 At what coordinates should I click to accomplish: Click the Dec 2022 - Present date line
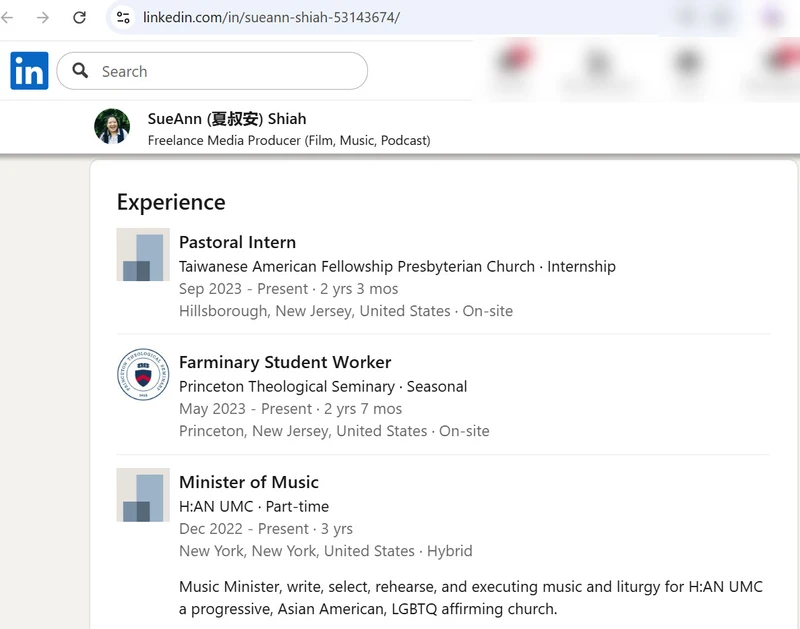tap(266, 529)
